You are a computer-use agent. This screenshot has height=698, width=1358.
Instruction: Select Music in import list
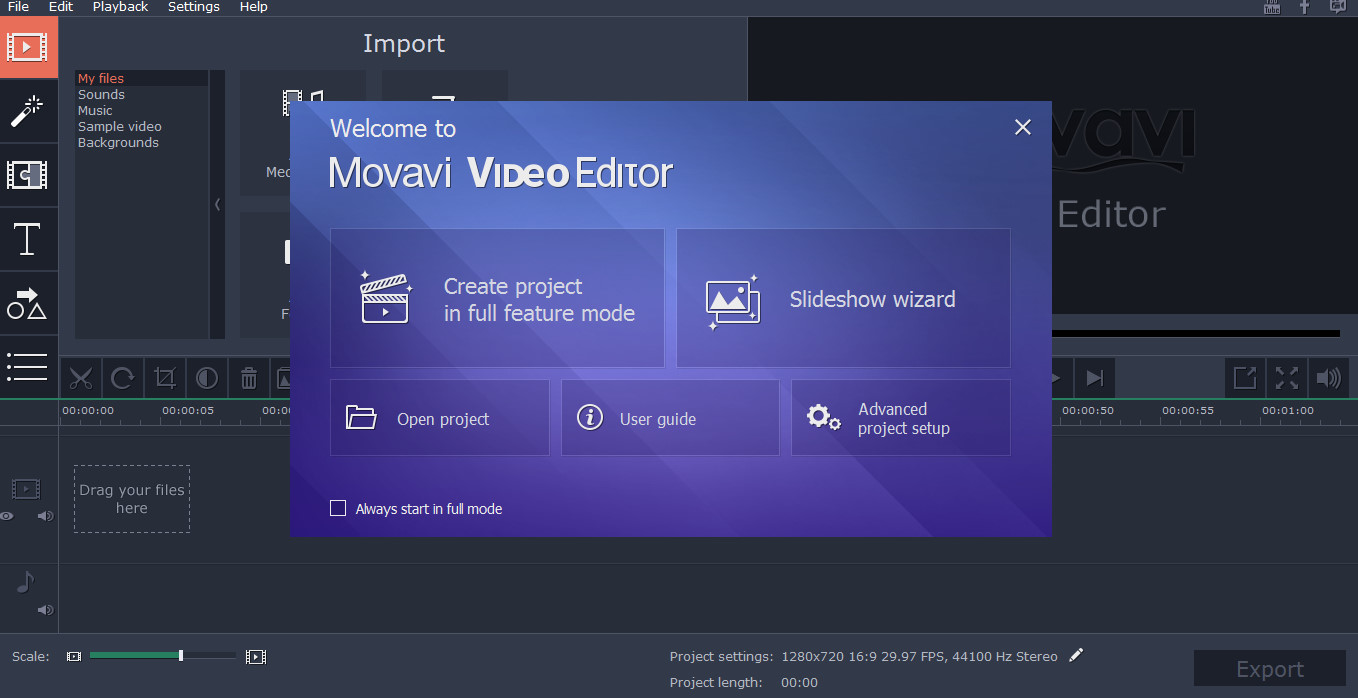(142, 110)
